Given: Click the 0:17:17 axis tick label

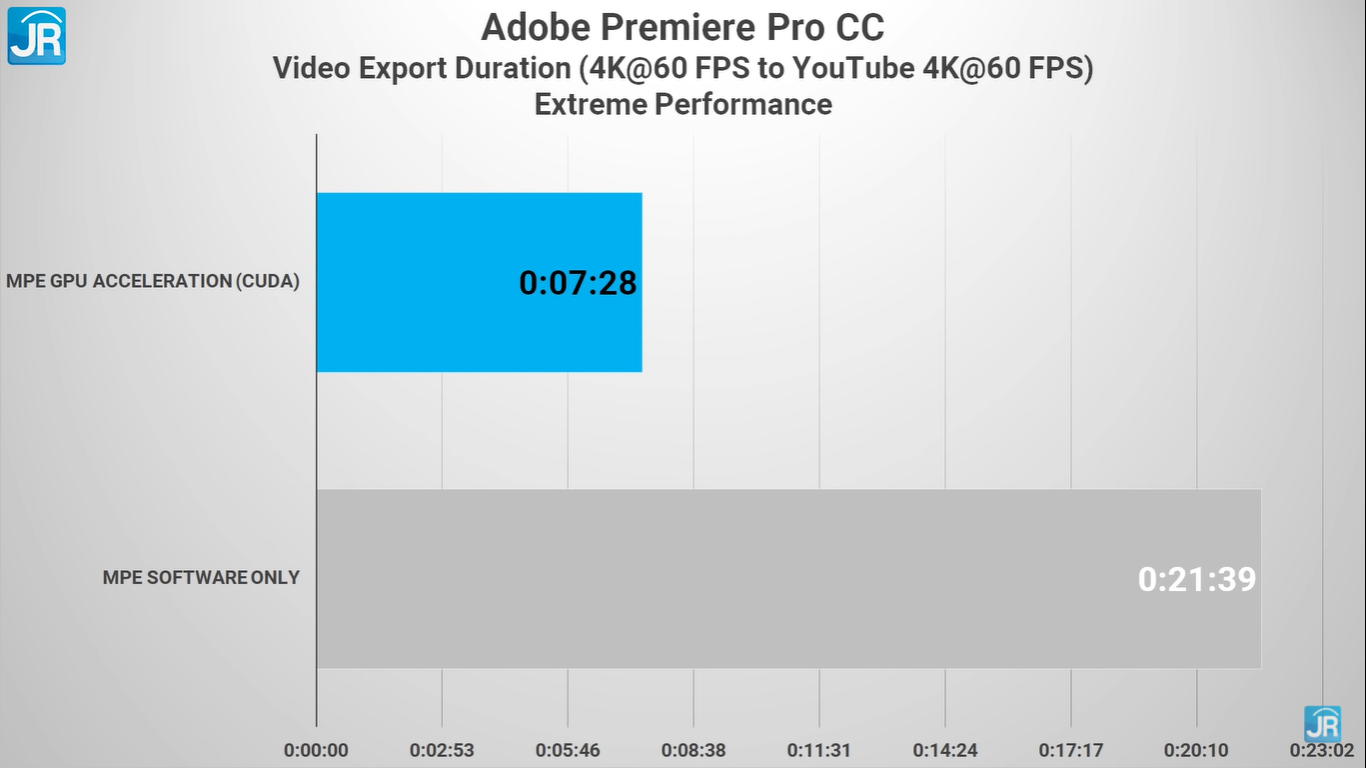Looking at the screenshot, I should tap(1071, 750).
